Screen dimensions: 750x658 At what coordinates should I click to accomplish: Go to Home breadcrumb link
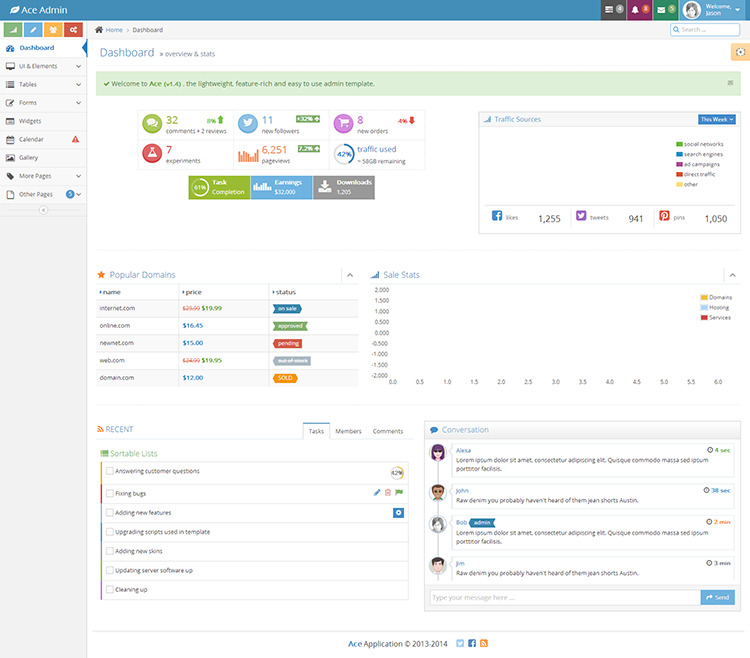114,30
